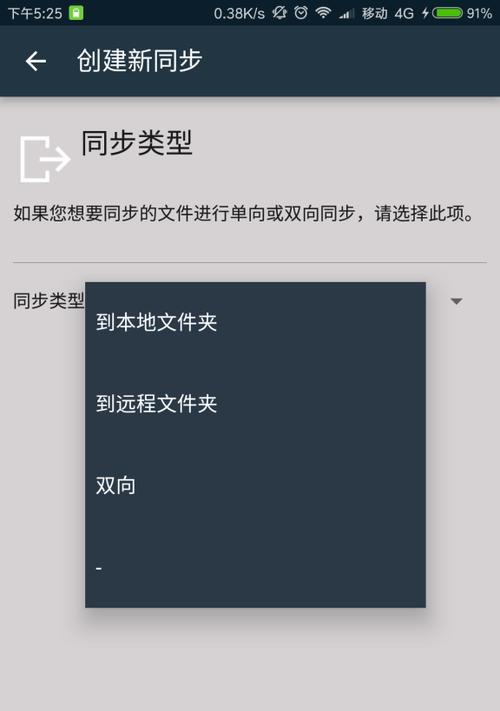Select 到本地文件夹 sync type option
Screen dimensions: 500x711
pos(255,322)
